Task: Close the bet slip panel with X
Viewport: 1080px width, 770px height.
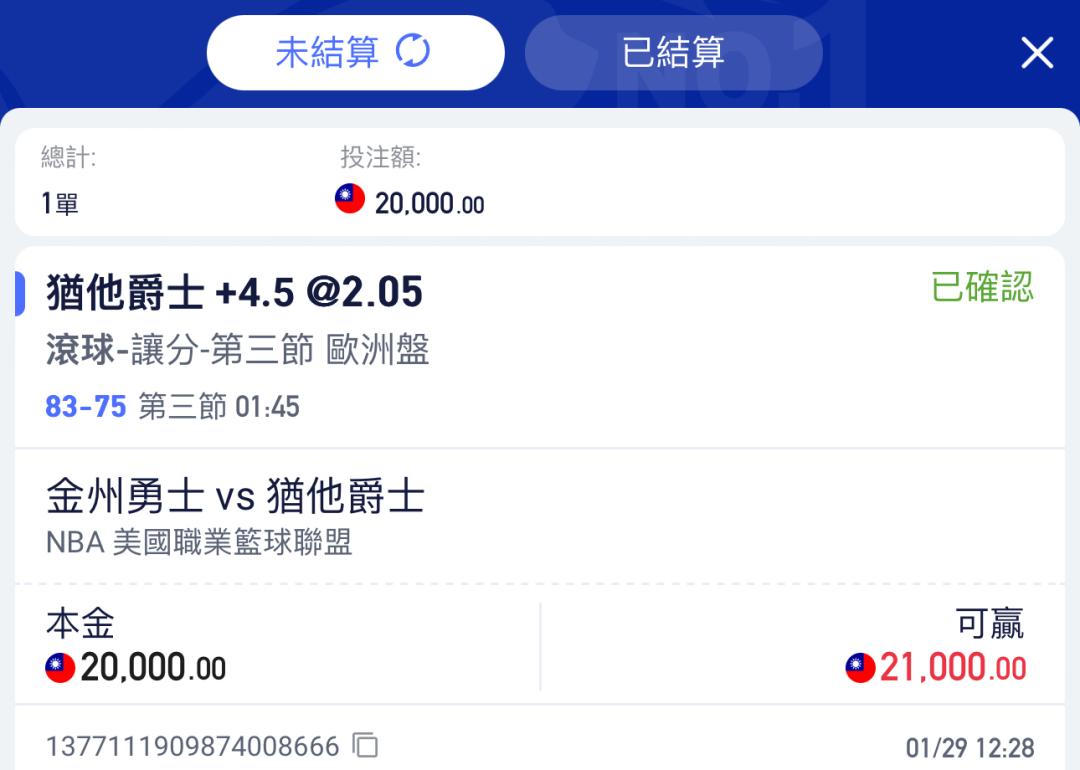Action: tap(1037, 53)
